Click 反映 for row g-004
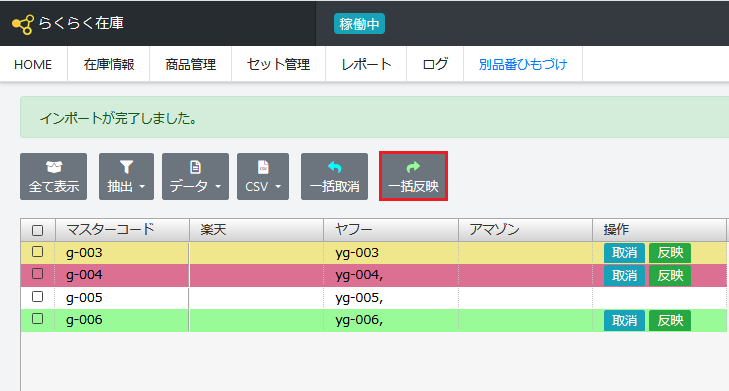Viewport: 729px width, 391px height. 670,276
